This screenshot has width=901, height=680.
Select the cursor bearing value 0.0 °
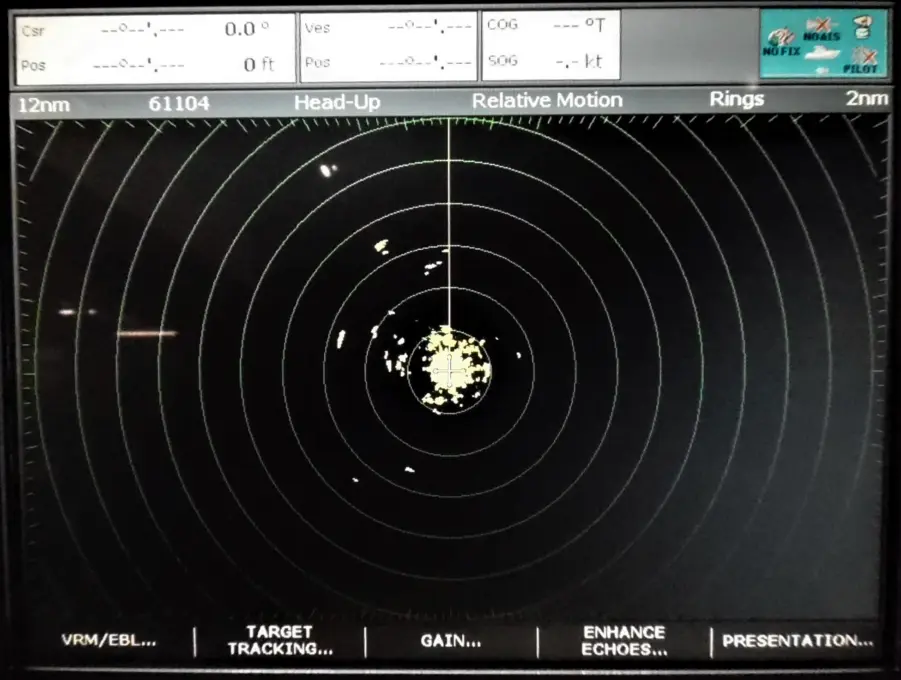tap(247, 29)
